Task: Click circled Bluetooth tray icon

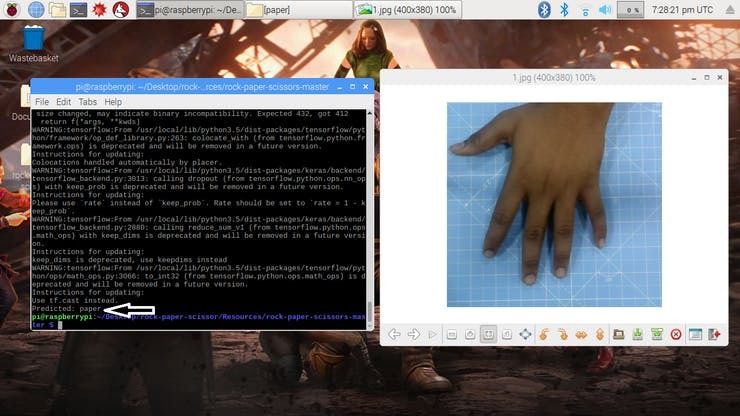Action: 544,9
